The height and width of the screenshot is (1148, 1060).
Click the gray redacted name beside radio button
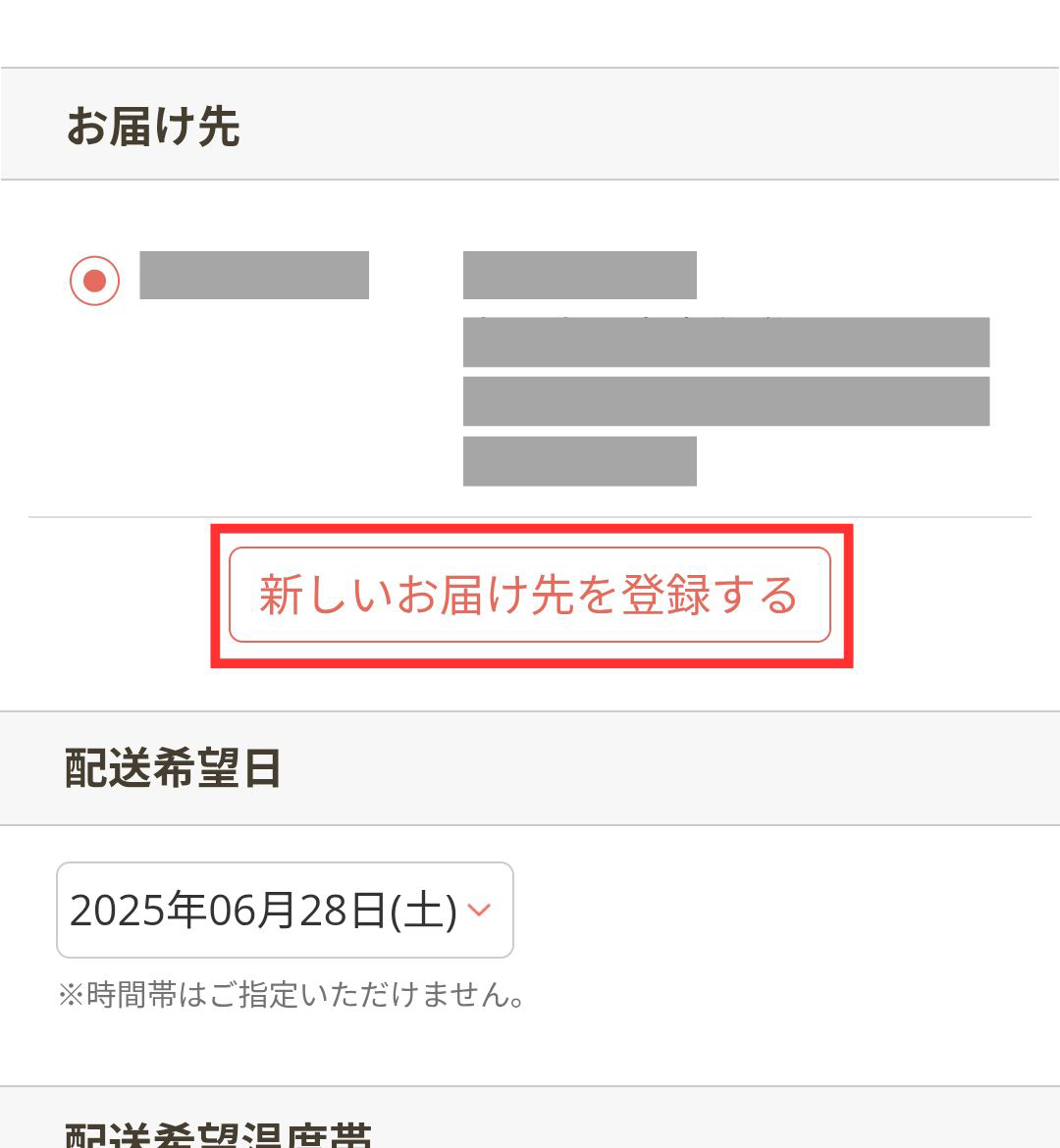(254, 275)
